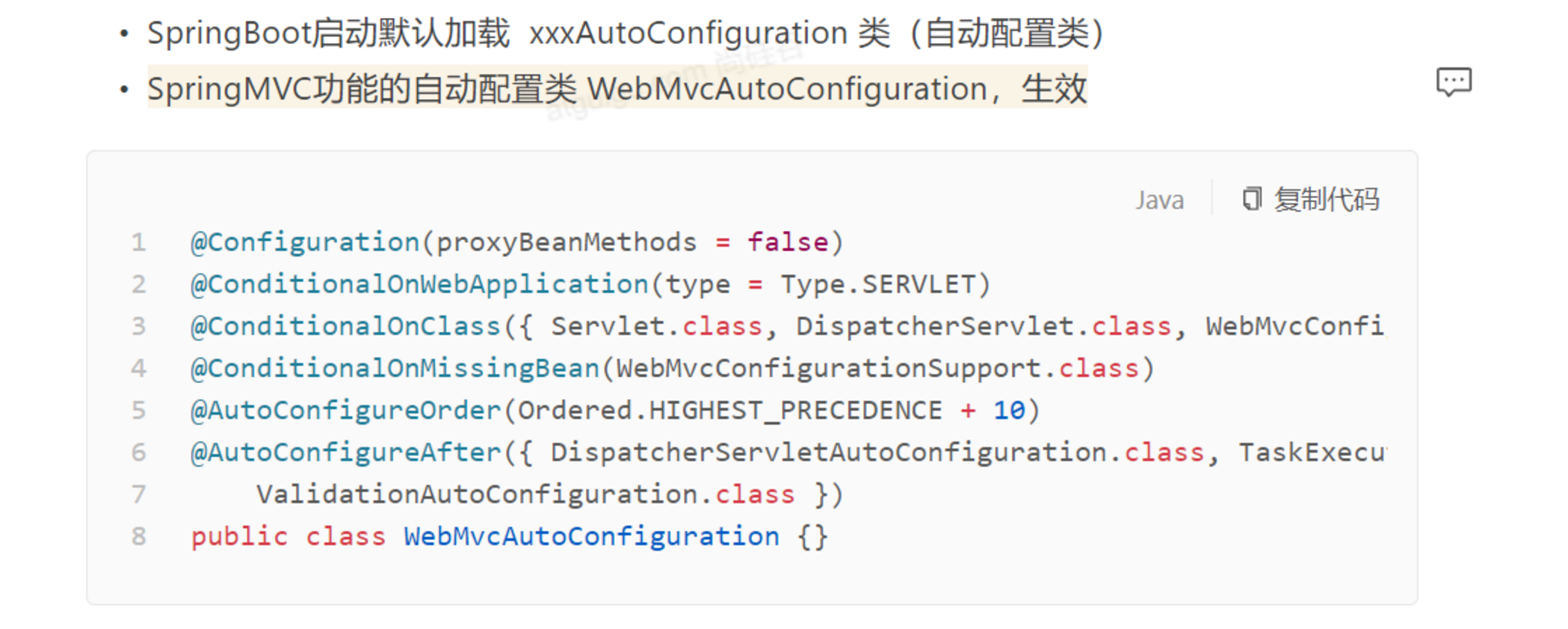Click the @AutoConfigureAfter annotation

345,452
